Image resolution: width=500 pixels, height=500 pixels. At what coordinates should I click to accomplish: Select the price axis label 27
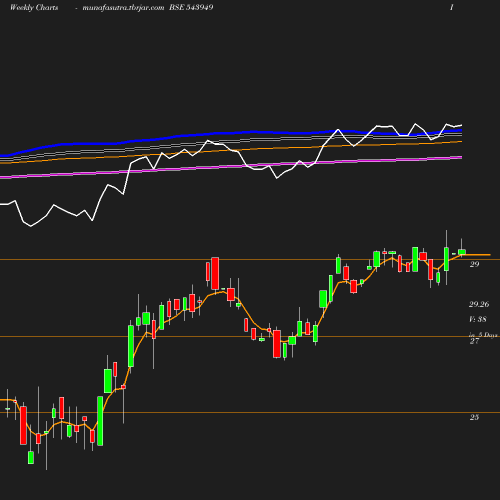474,341
